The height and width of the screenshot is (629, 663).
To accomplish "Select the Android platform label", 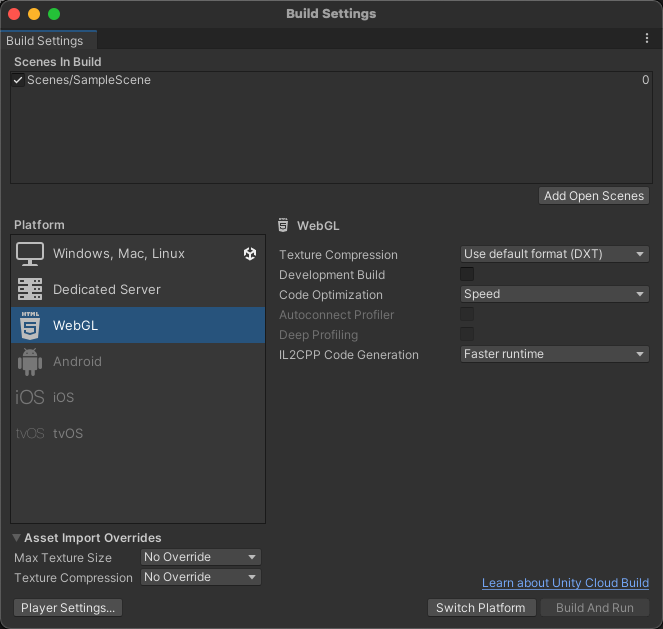I will coord(77,361).
